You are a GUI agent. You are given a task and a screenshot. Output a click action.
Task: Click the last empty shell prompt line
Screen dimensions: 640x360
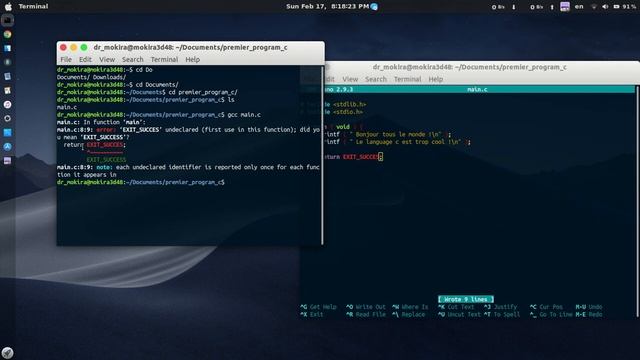coord(141,182)
